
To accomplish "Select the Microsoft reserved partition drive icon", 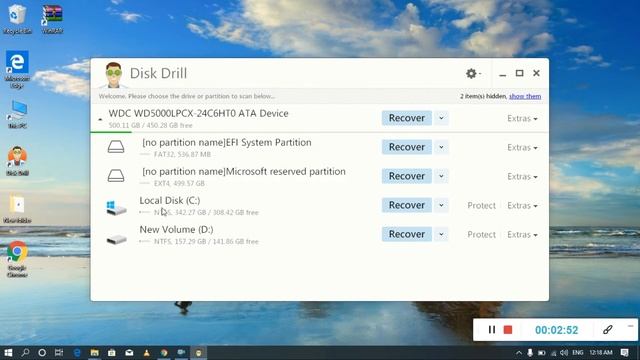I will tap(116, 176).
